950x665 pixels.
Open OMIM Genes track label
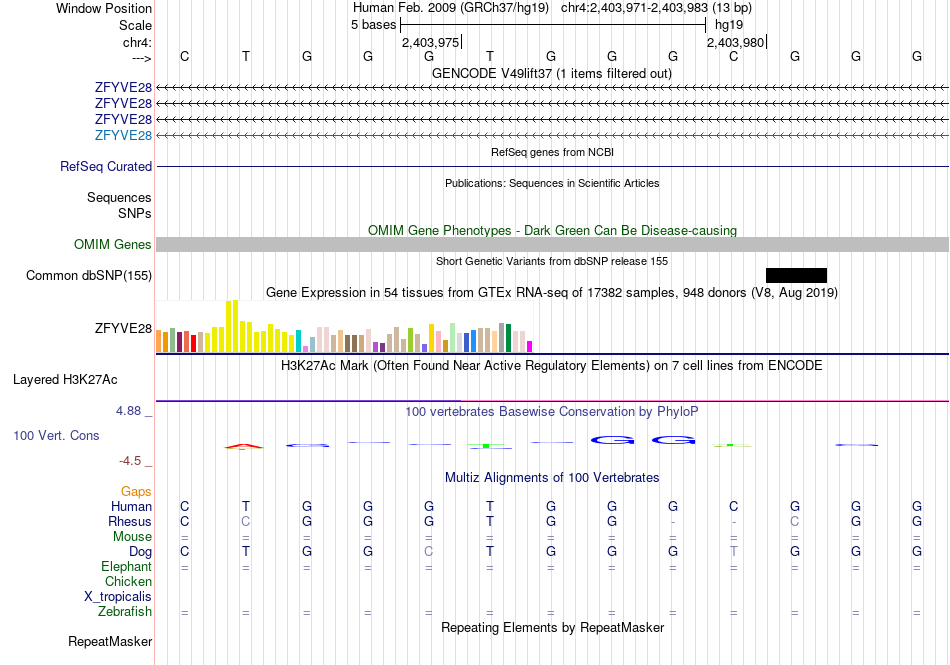coord(113,245)
